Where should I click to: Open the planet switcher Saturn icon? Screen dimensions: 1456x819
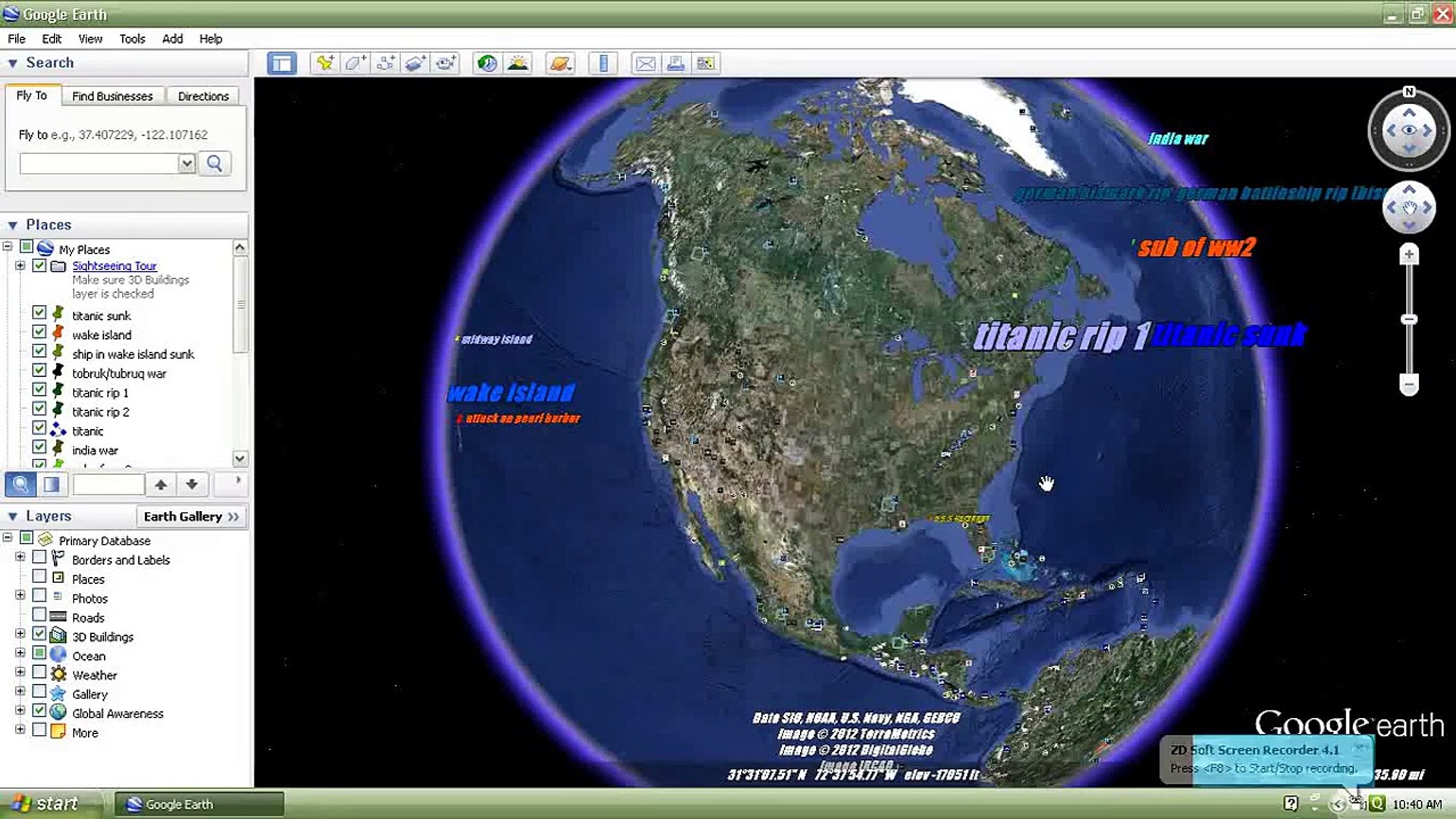[560, 64]
